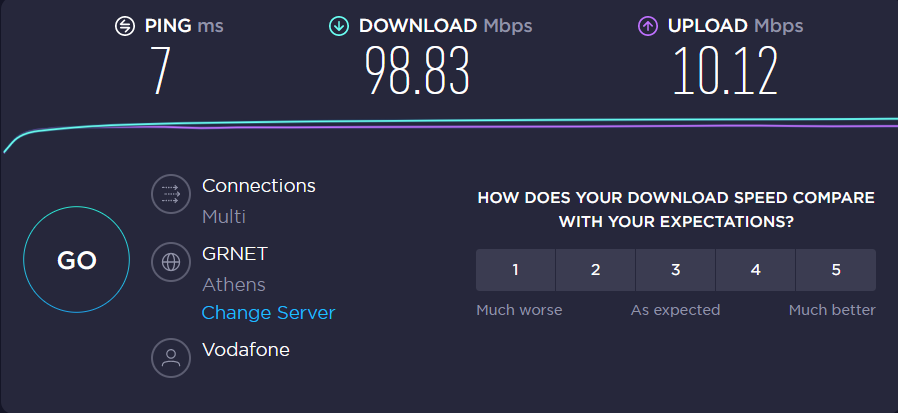The height and width of the screenshot is (413, 898).
Task: Click the Connections arrows icon
Action: tap(171, 194)
